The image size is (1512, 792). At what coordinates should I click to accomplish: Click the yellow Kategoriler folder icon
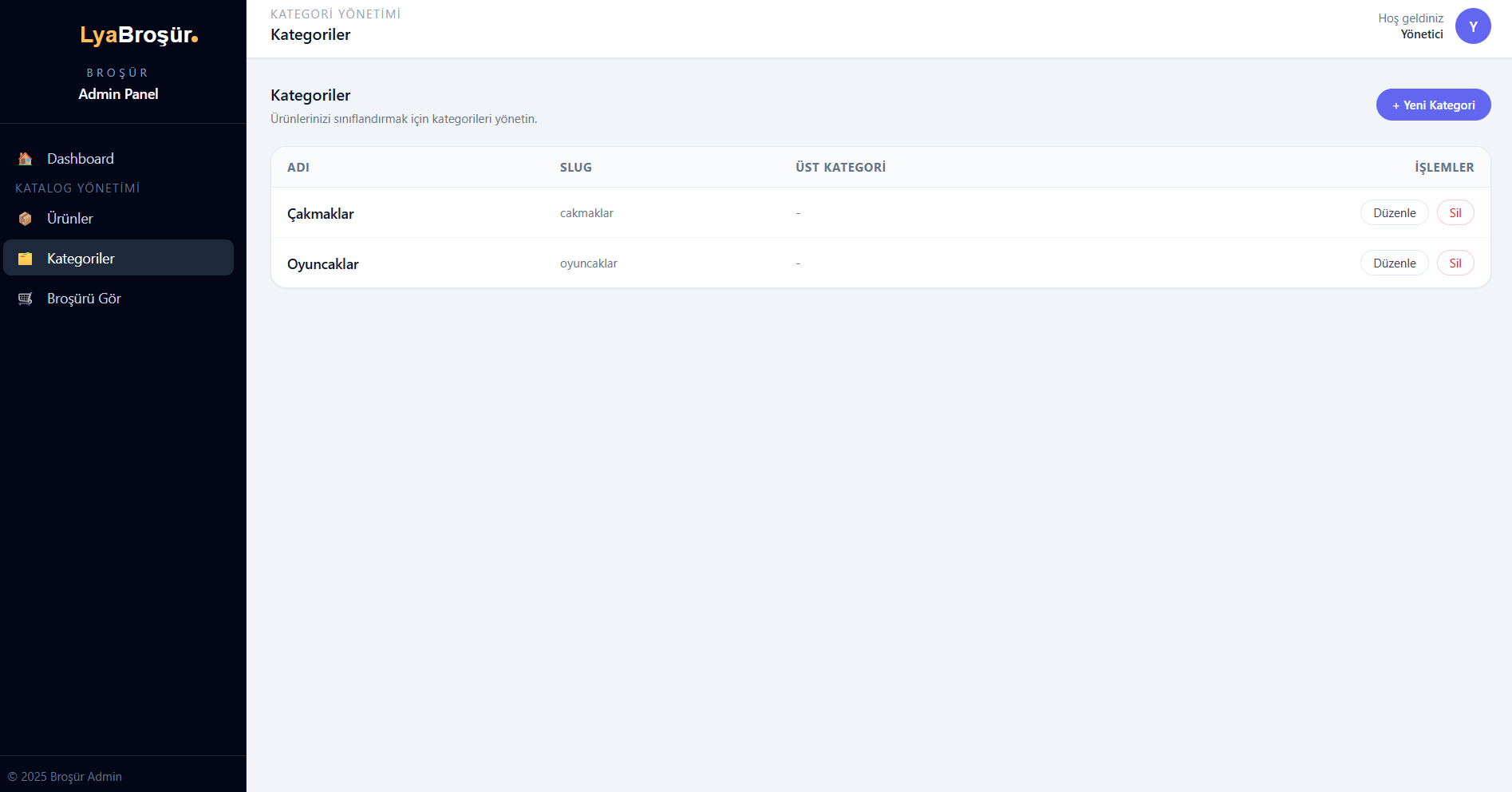[x=26, y=259]
